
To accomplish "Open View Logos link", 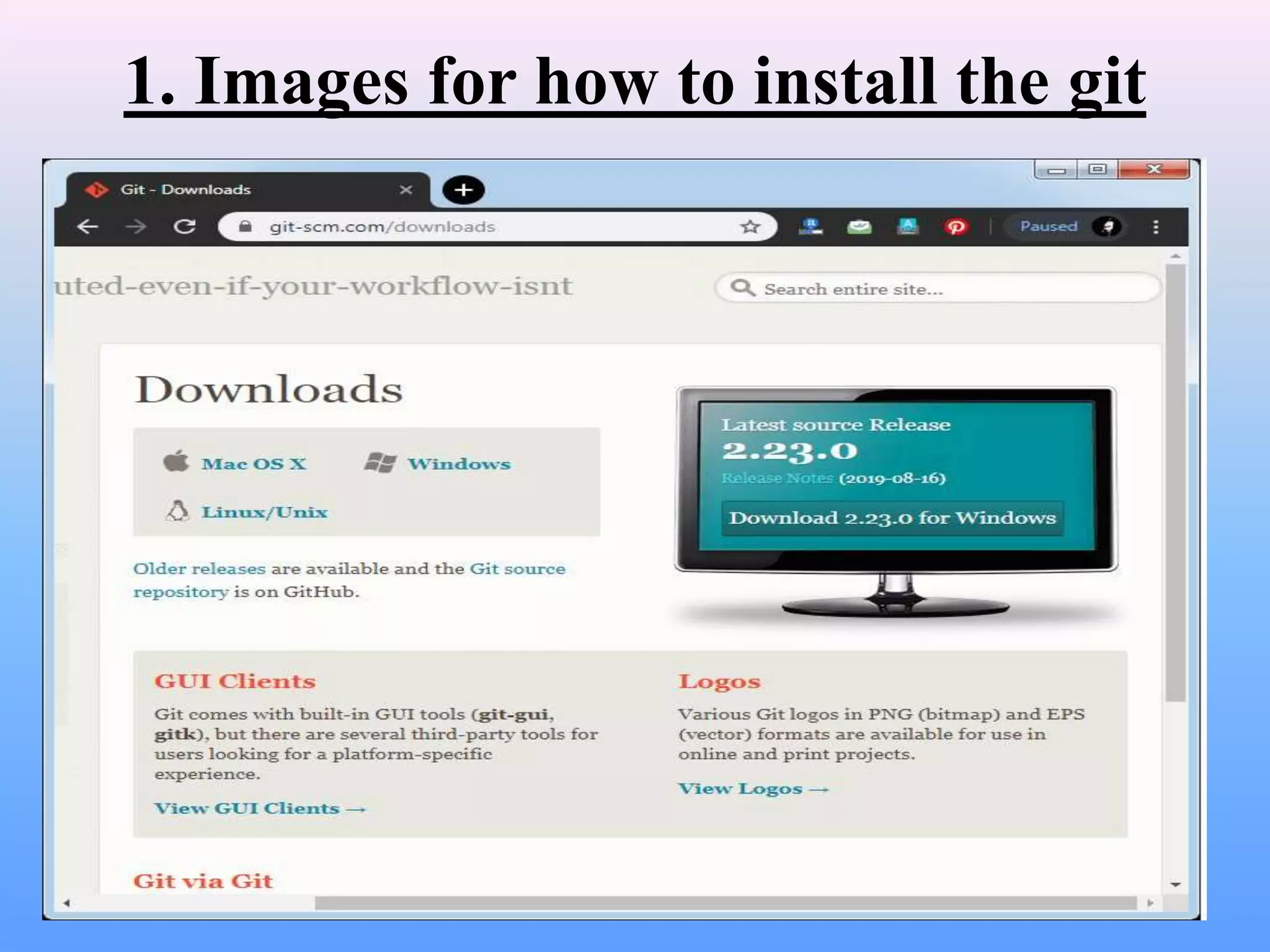I will [x=753, y=788].
